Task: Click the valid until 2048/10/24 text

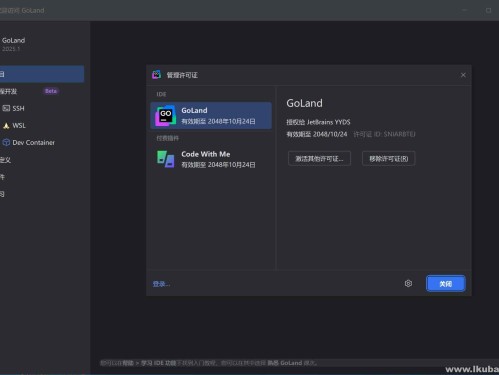Action: 317,134
